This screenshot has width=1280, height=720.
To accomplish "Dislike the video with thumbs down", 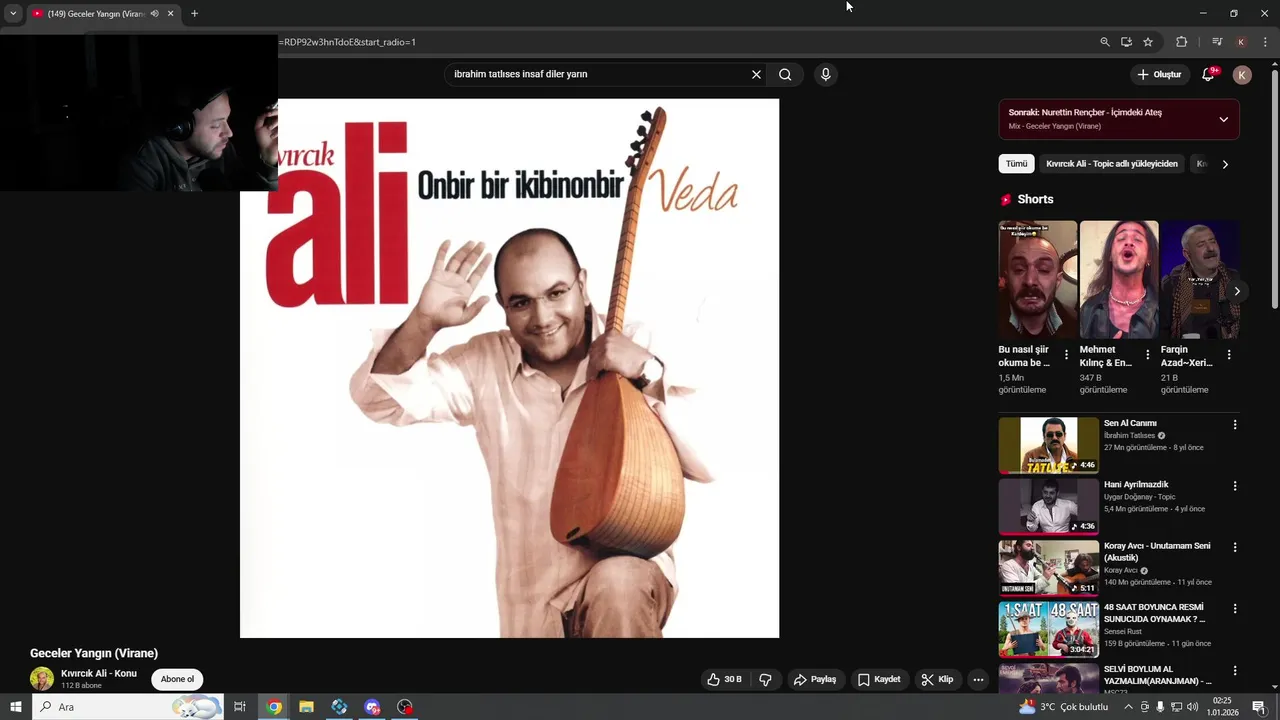I will click(765, 679).
